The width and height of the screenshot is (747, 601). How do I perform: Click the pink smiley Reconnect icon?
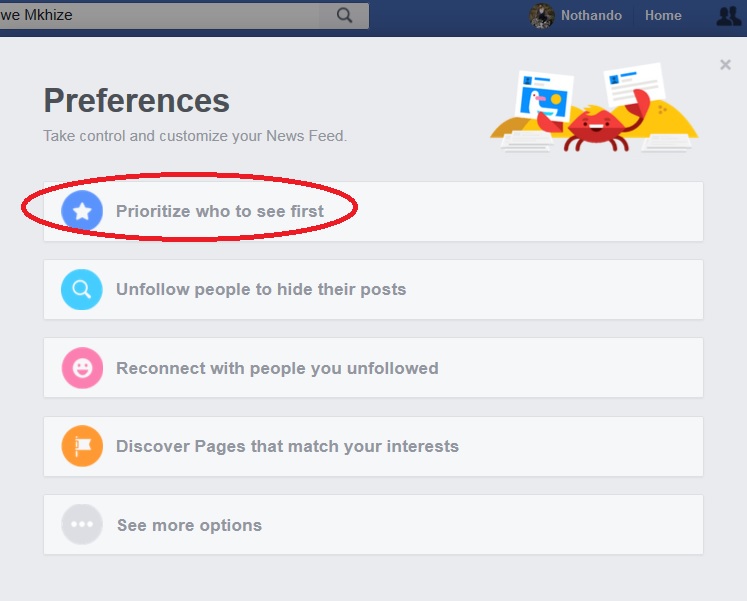pyautogui.click(x=82, y=368)
